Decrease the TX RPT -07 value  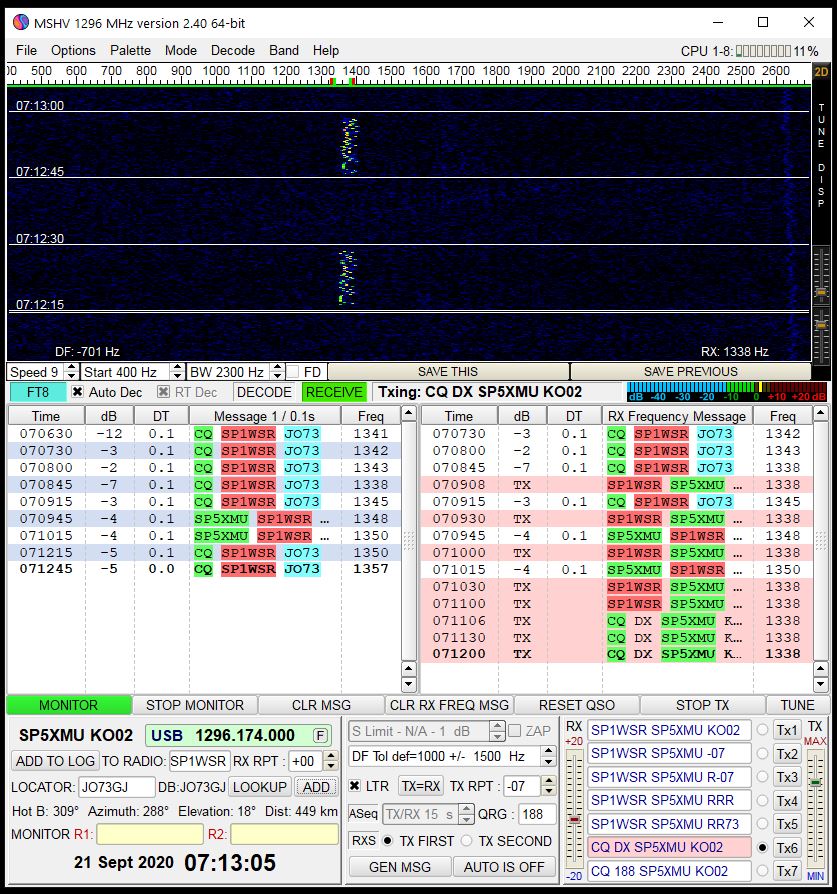[548, 791]
